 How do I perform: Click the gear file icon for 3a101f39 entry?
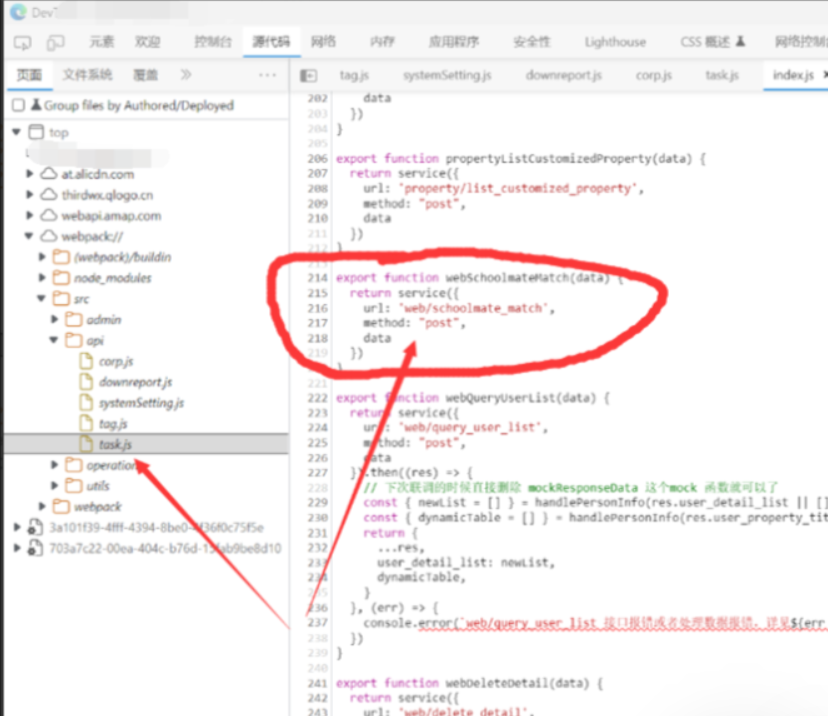(34, 527)
